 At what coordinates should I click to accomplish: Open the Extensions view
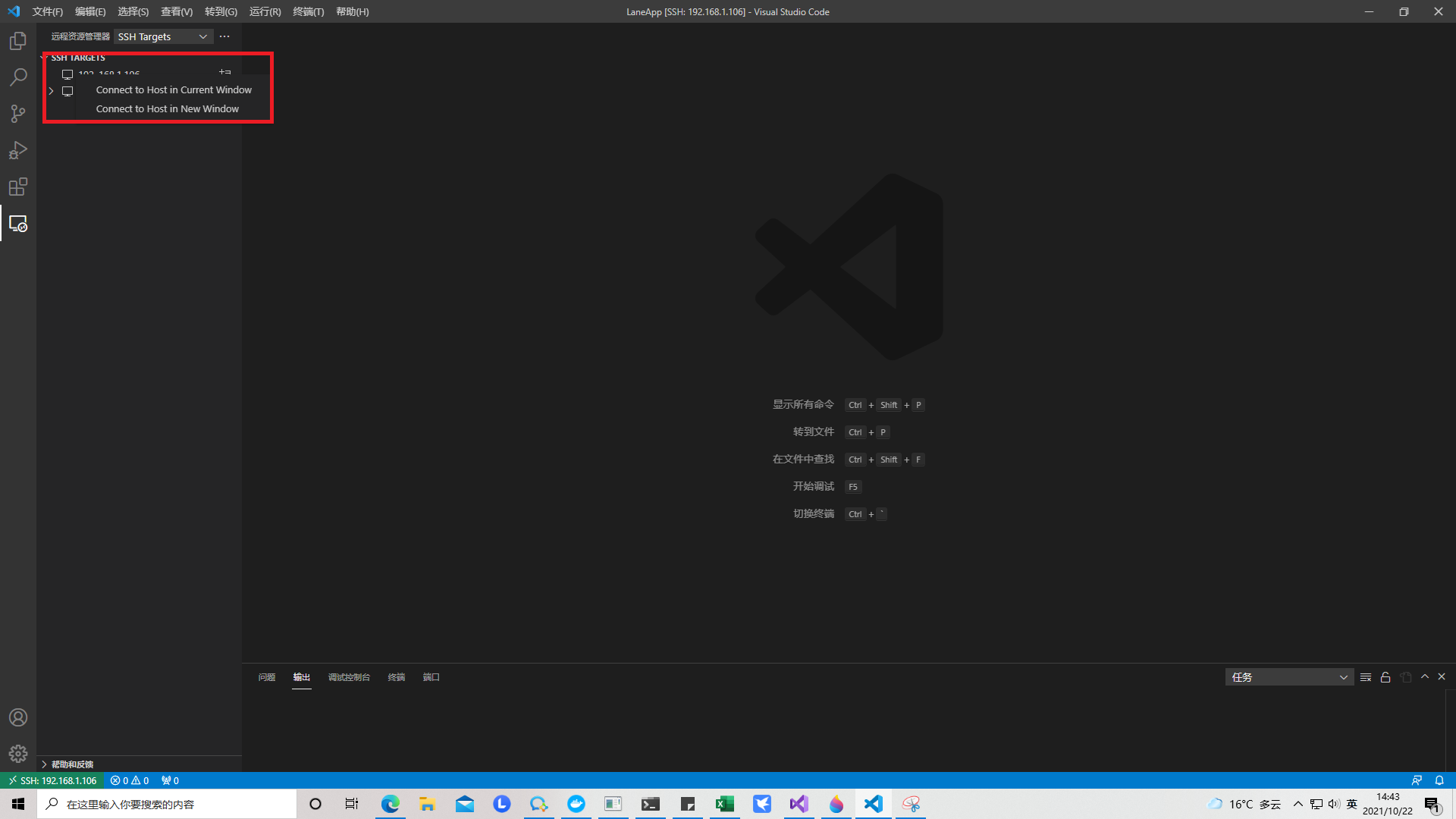point(18,187)
